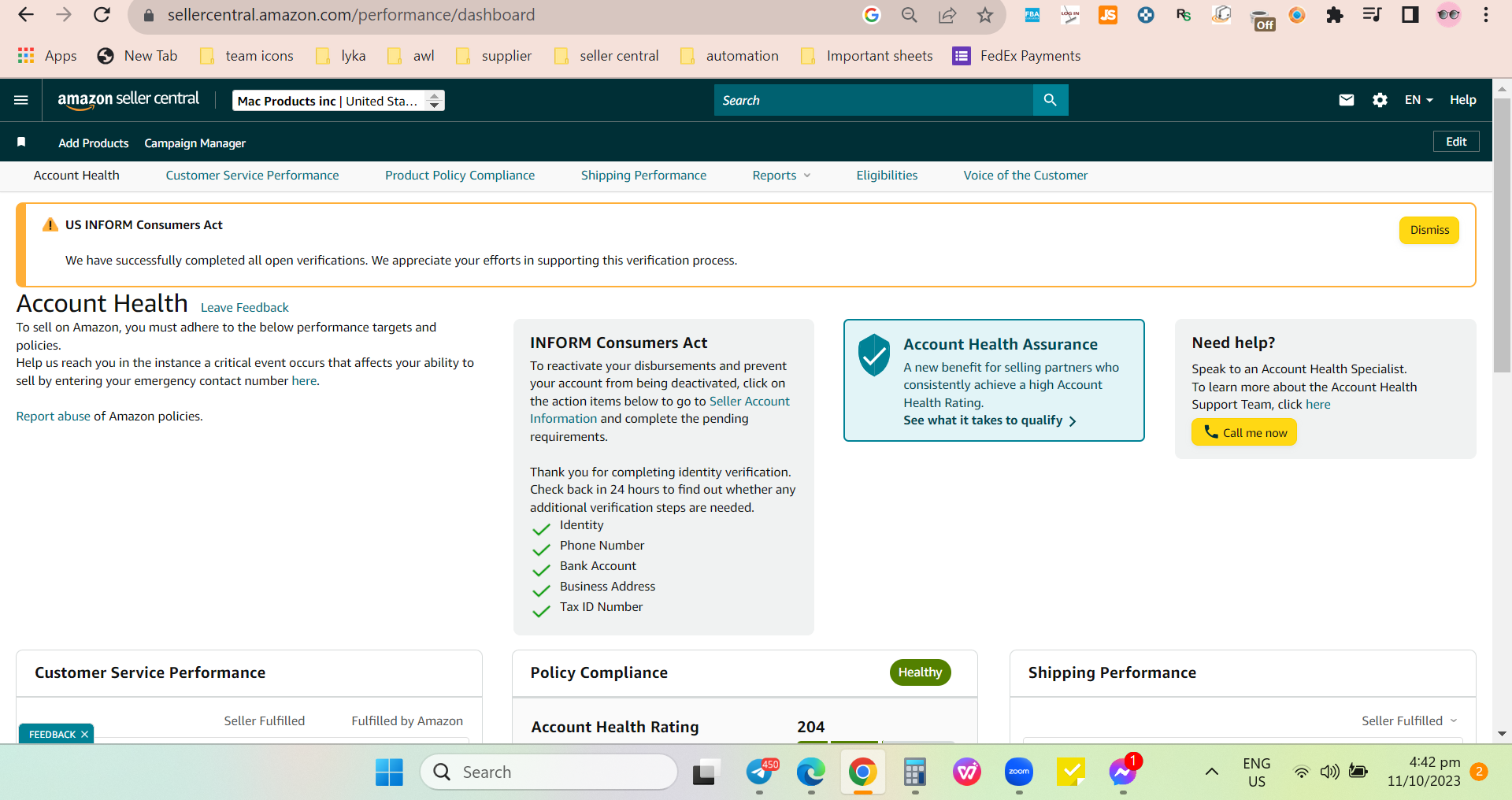
Task: Dismiss the US INFORM Consumers Act notice
Action: pyautogui.click(x=1429, y=230)
